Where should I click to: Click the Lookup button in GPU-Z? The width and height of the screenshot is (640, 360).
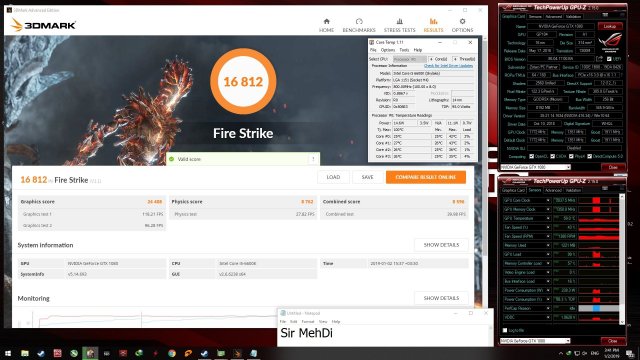coord(610,26)
